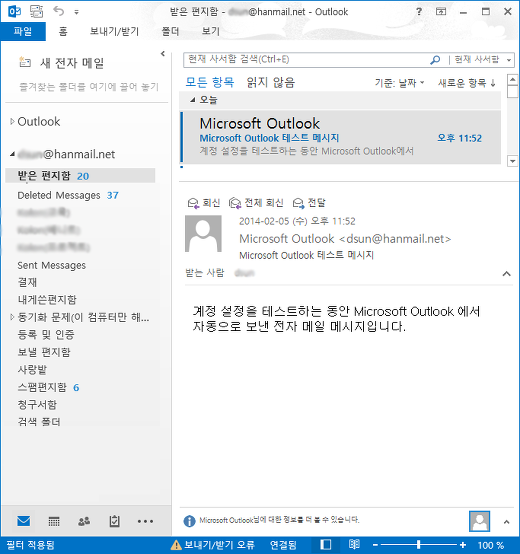Switch to the 홈 ribbon tab
The width and height of the screenshot is (520, 554).
click(x=63, y=31)
